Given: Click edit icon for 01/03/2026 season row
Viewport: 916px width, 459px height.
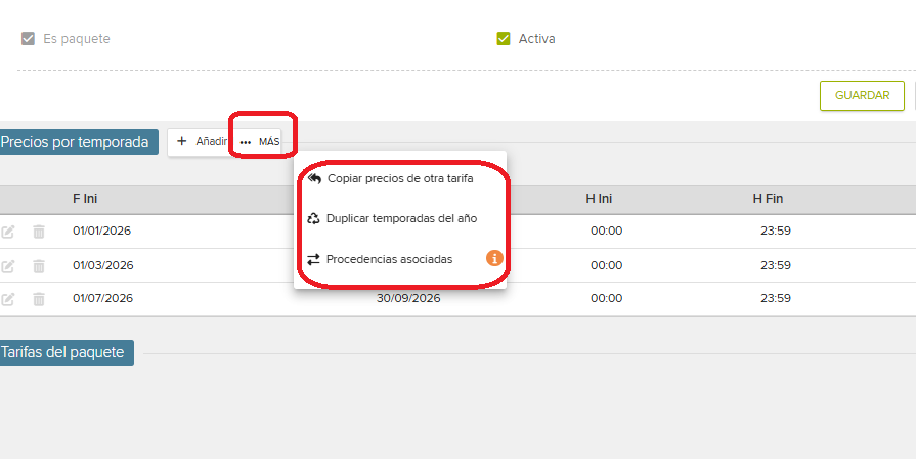Looking at the screenshot, I should (8, 266).
